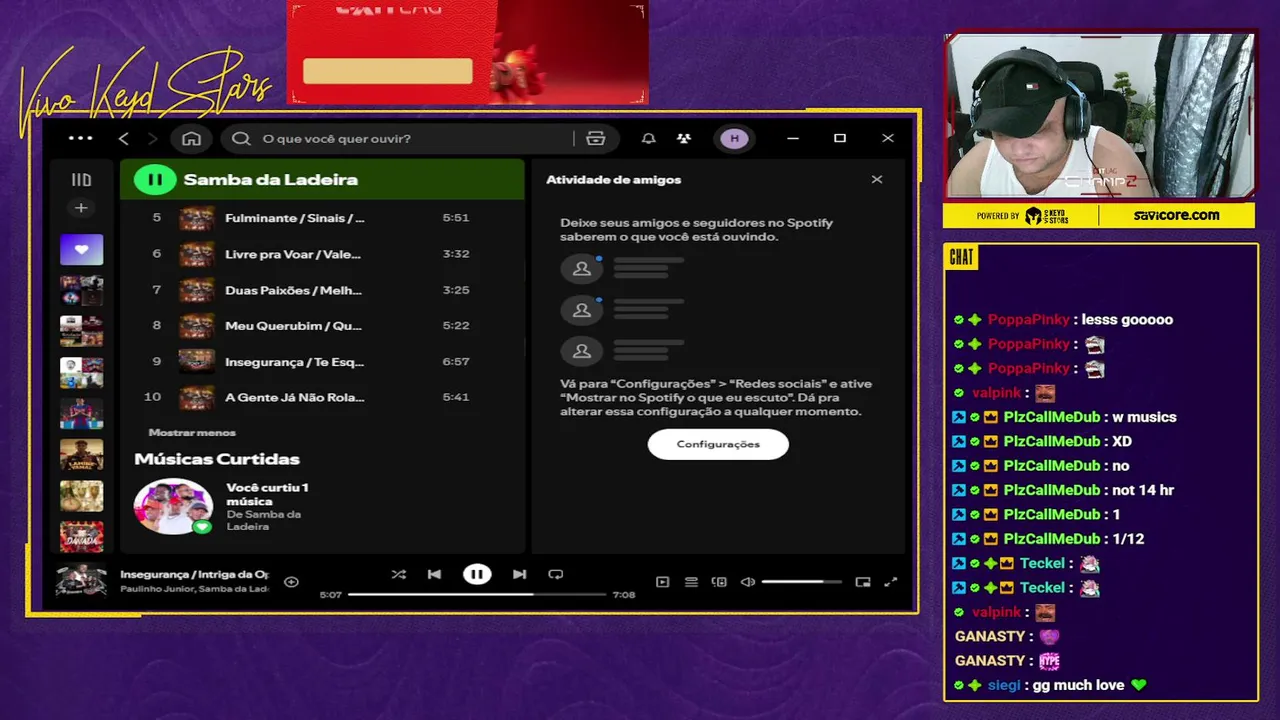Skip to previous track
The width and height of the screenshot is (1280, 720).
click(434, 574)
